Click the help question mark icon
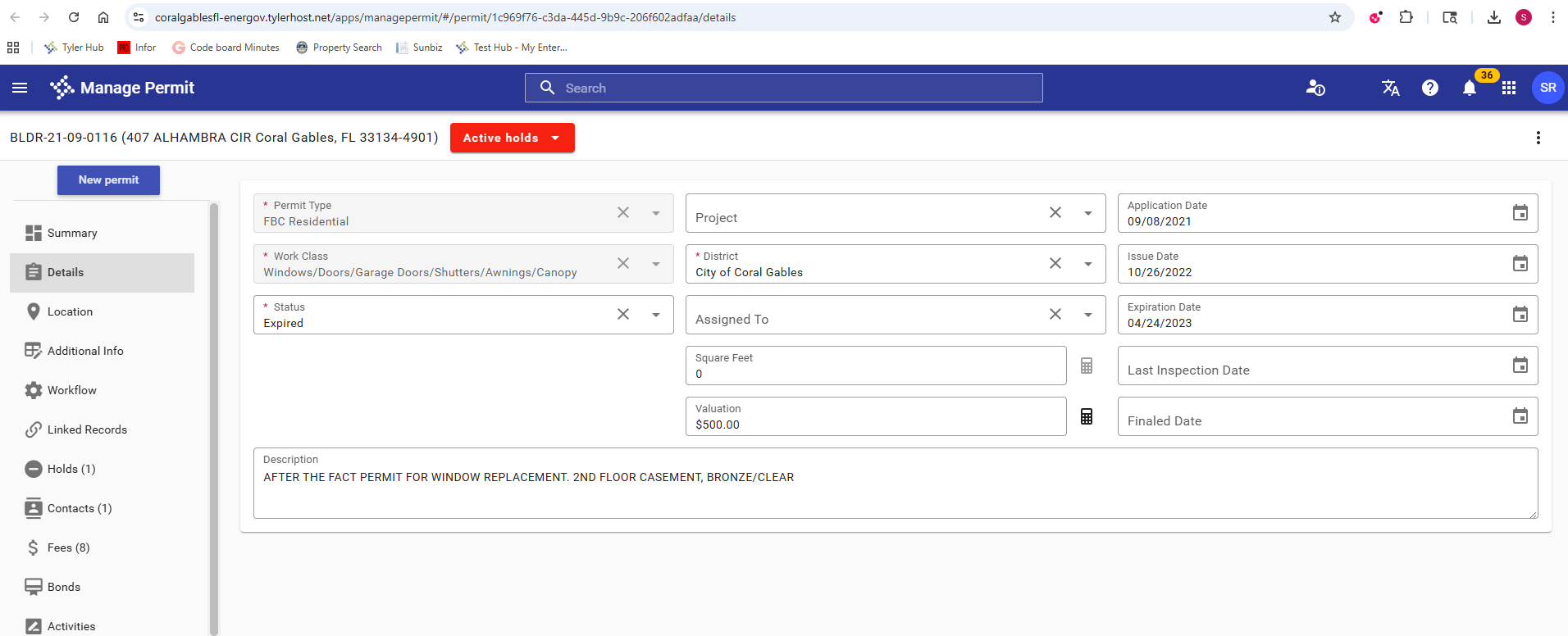The image size is (1568, 636). click(1429, 88)
